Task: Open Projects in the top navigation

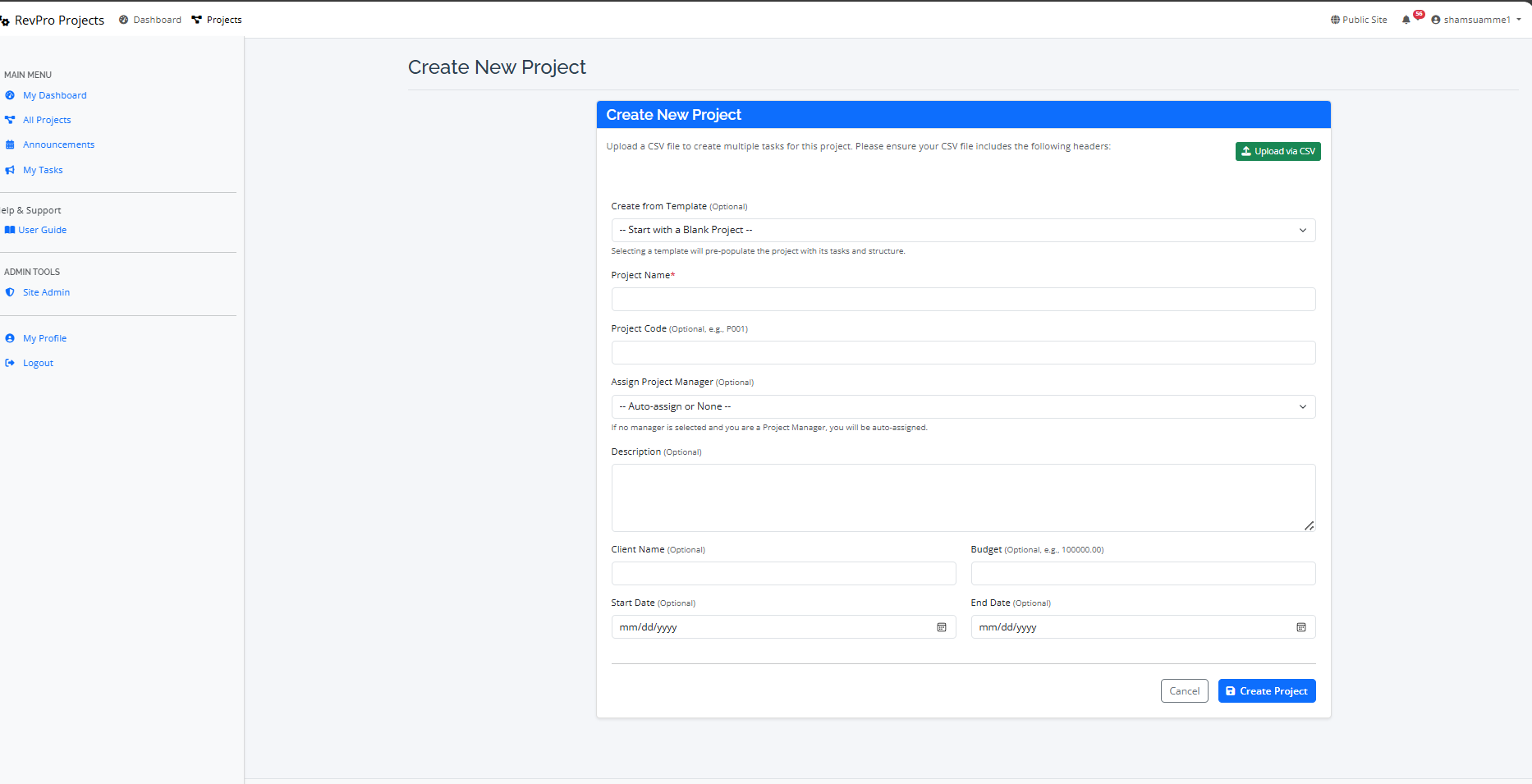Action: pos(217,20)
